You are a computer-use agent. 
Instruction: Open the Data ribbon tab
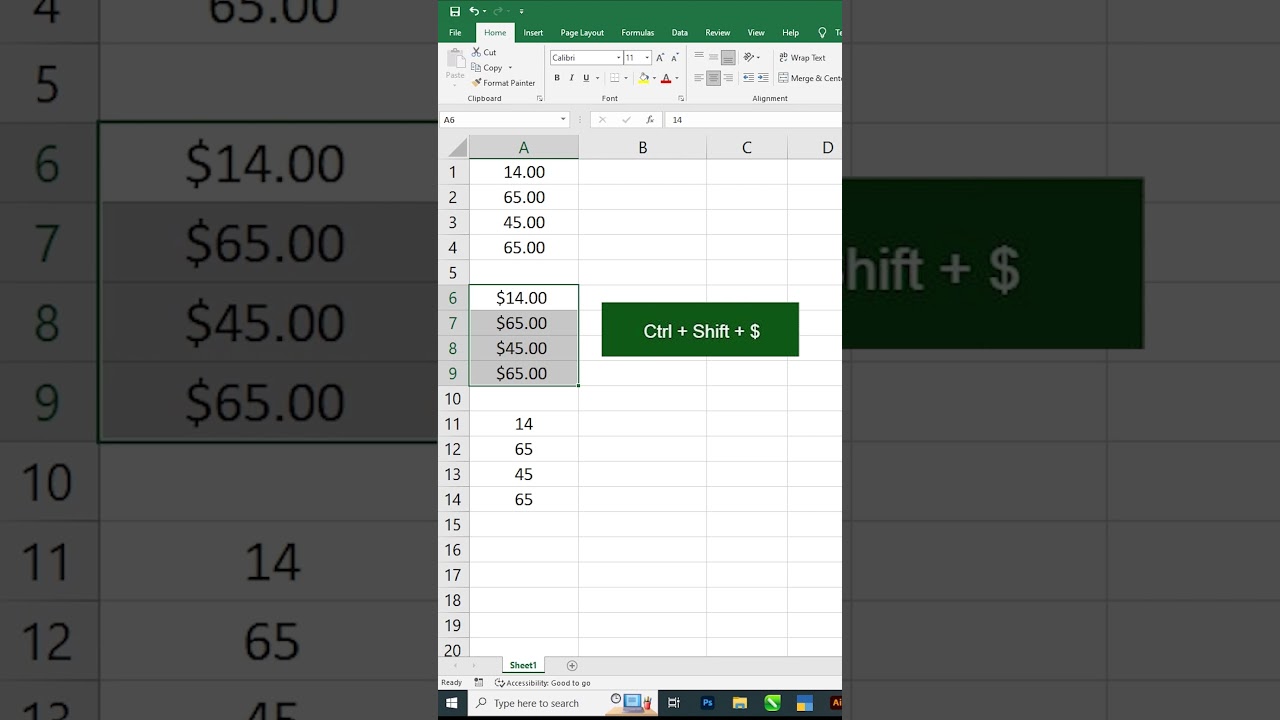pyautogui.click(x=680, y=33)
